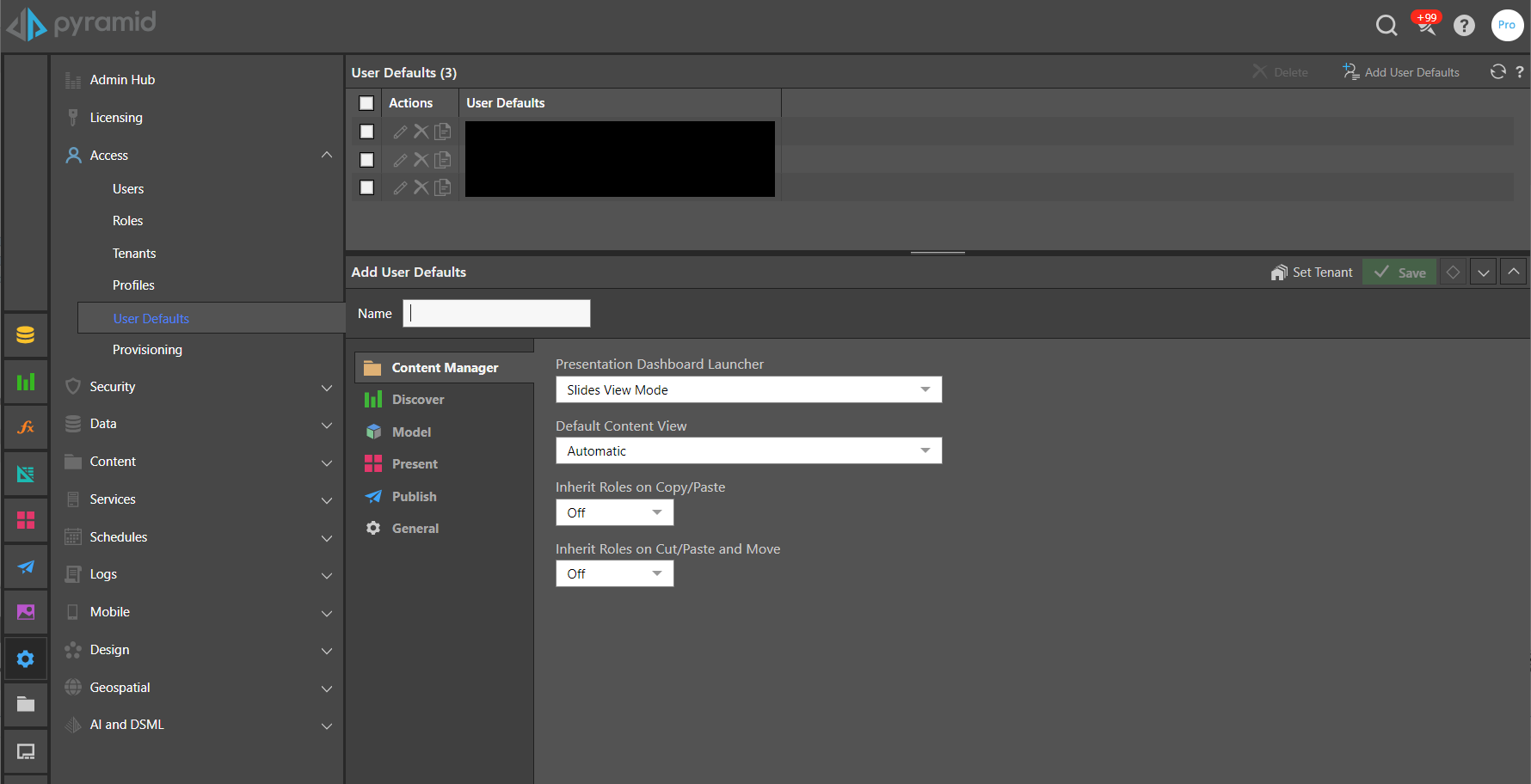Open the Formulate fx icon in left rail

26,427
